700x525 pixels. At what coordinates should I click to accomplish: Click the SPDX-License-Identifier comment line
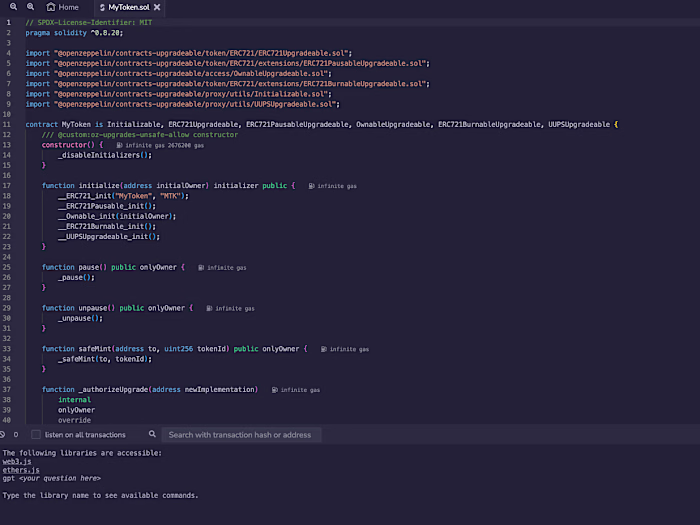click(89, 23)
